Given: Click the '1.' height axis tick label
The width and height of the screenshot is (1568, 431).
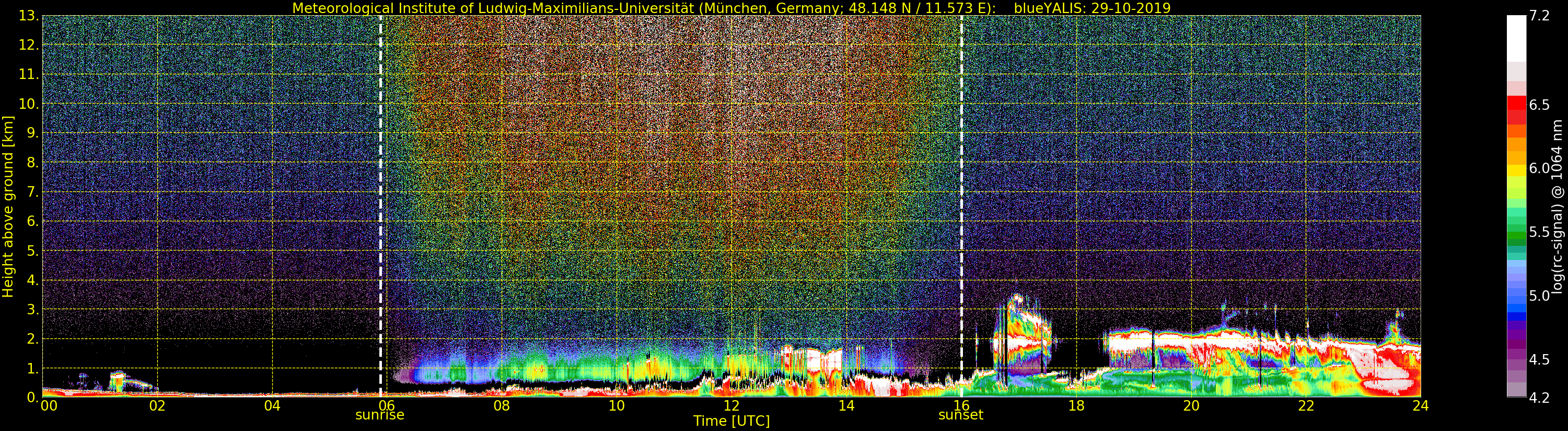Looking at the screenshot, I should pyautogui.click(x=32, y=368).
